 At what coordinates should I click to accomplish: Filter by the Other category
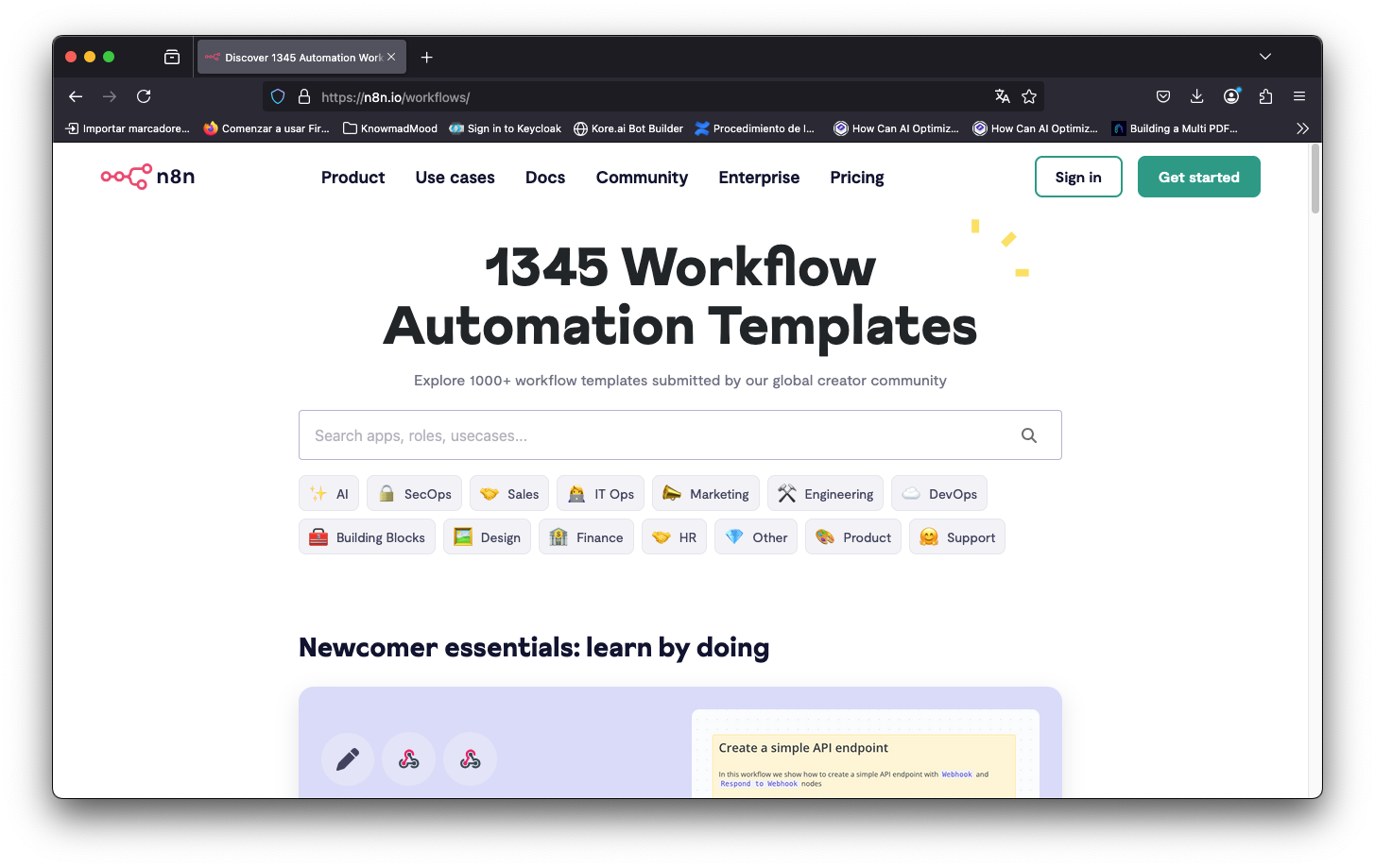click(756, 536)
